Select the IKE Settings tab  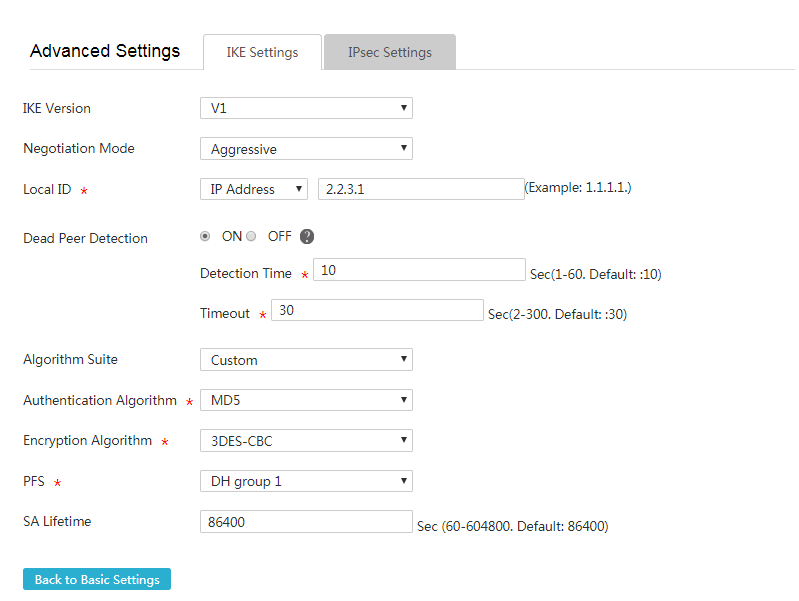coord(262,53)
